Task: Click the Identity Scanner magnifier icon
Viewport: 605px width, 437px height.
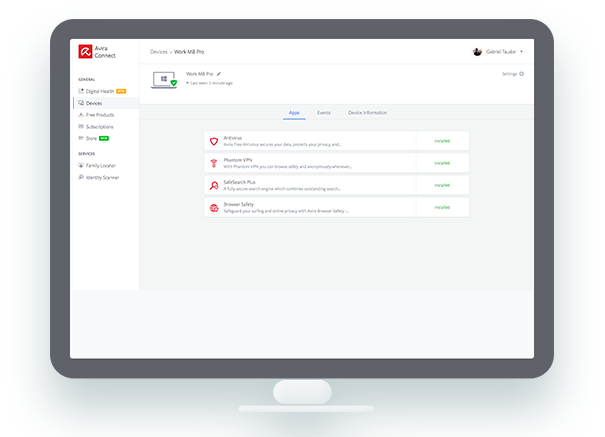Action: tap(81, 177)
